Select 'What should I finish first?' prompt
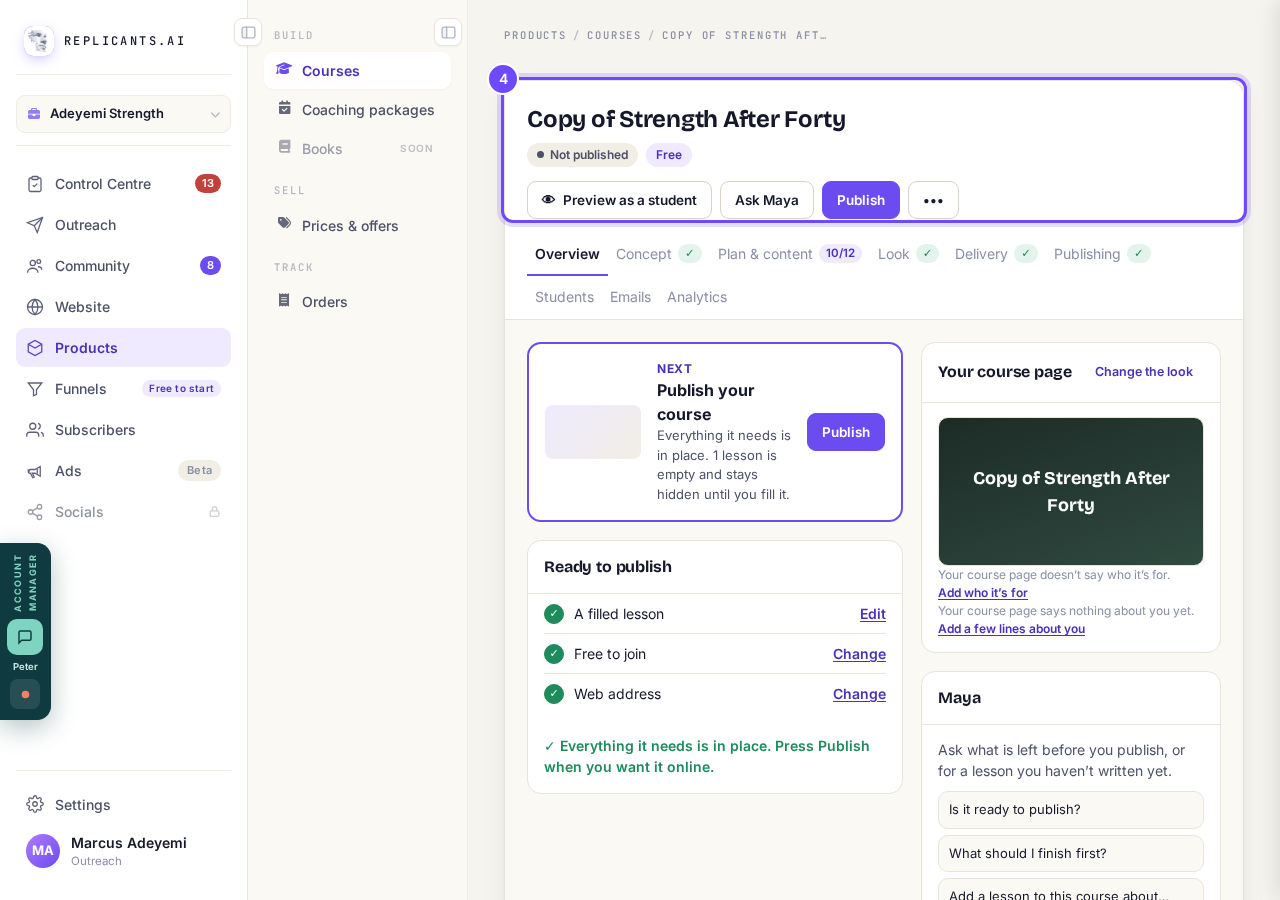The height and width of the screenshot is (900, 1280). [x=1071, y=854]
